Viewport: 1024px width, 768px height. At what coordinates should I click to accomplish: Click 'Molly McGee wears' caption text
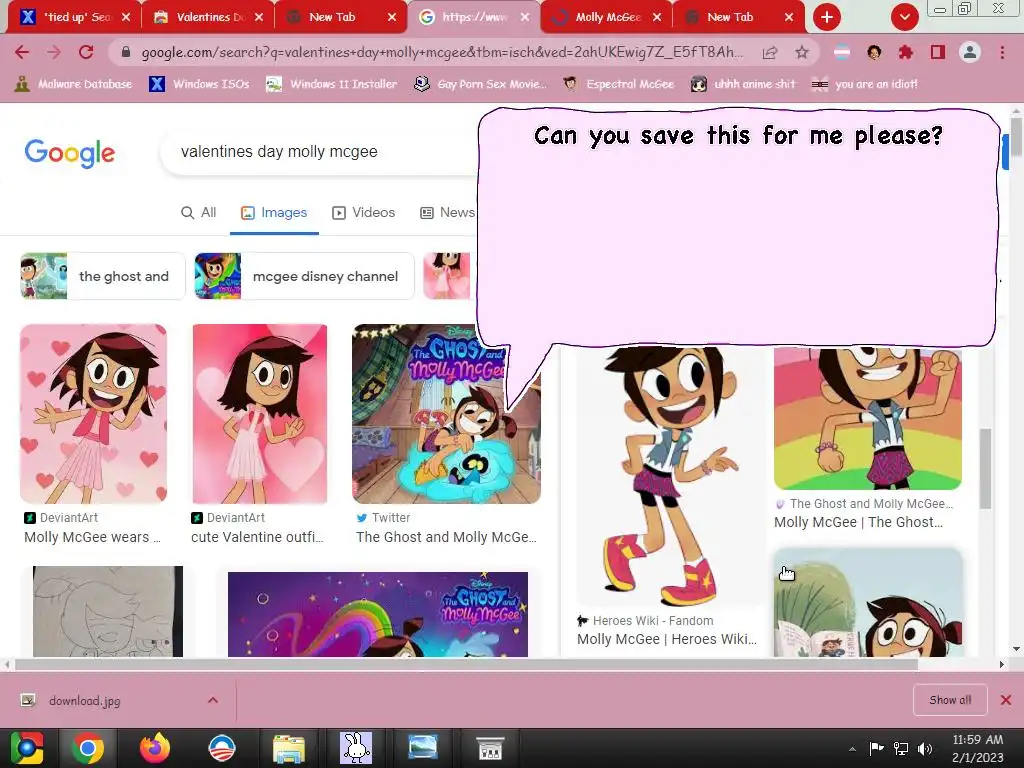[92, 537]
